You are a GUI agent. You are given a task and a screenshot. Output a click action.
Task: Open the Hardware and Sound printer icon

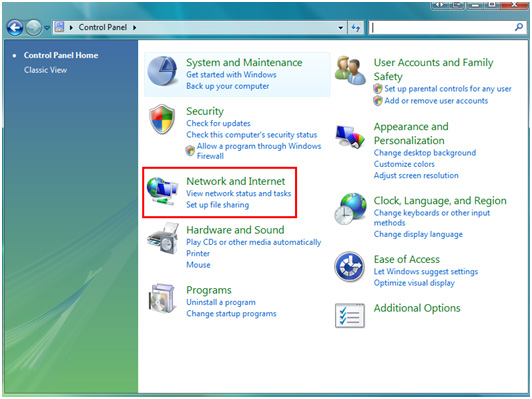163,239
